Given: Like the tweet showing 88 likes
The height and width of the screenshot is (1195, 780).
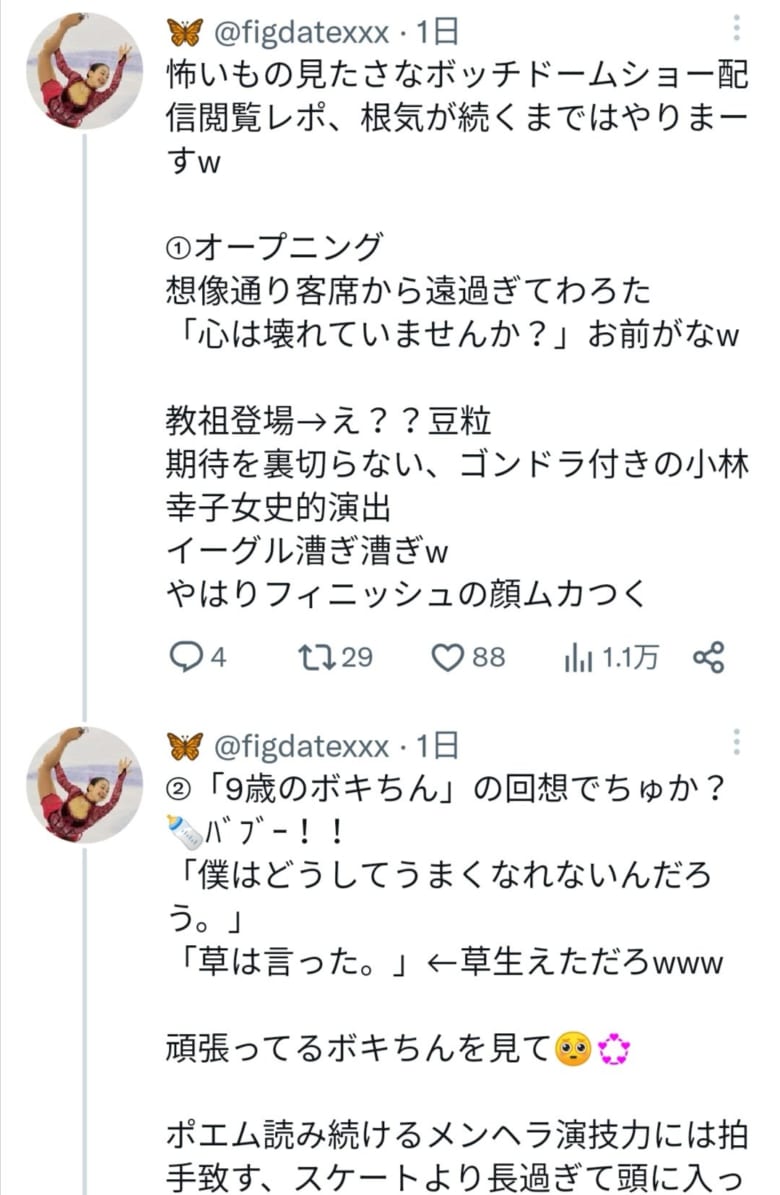Looking at the screenshot, I should [451, 657].
